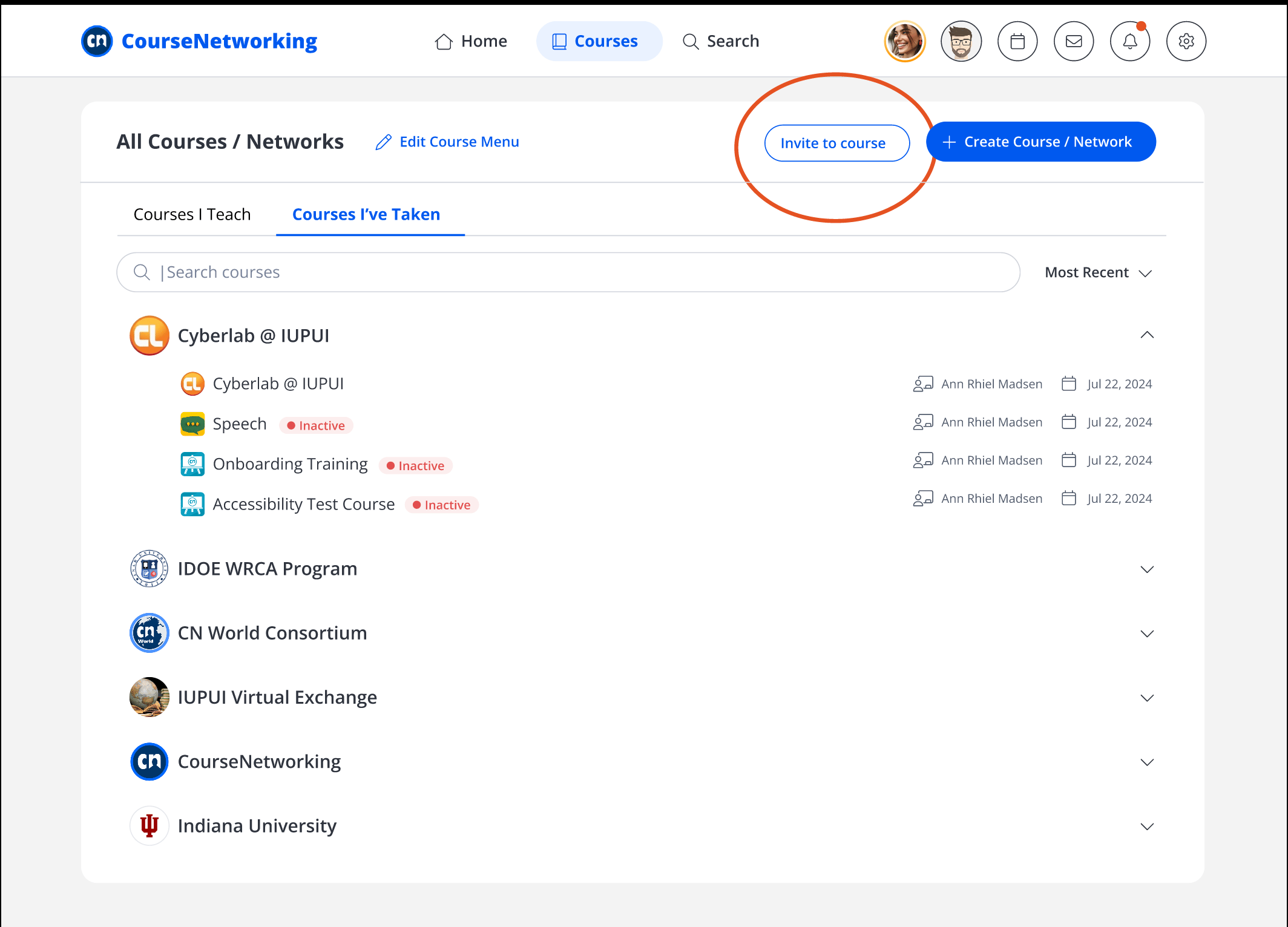Click the Indiana University trident logo

[149, 825]
